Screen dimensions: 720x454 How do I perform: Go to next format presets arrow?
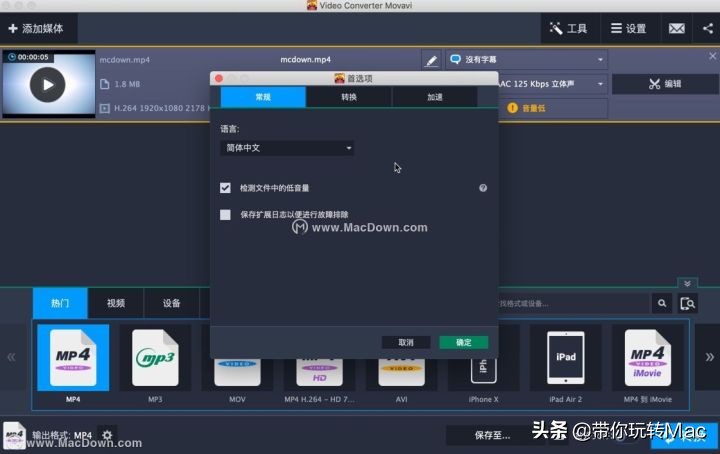pyautogui.click(x=709, y=357)
